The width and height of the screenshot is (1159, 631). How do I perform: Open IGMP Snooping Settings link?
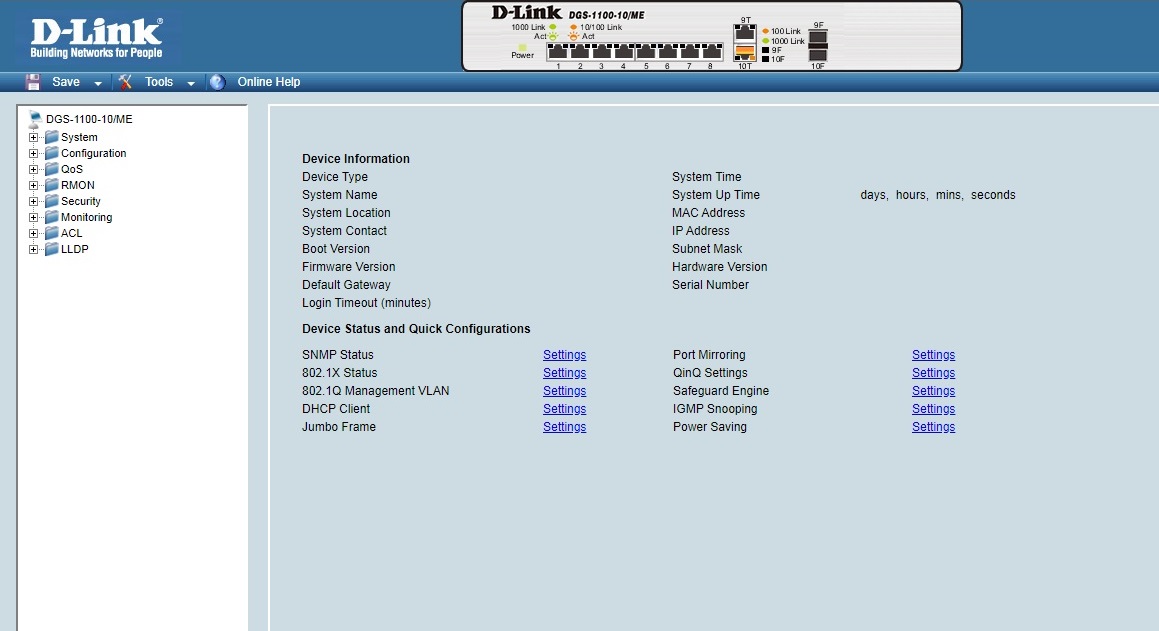click(x=933, y=409)
